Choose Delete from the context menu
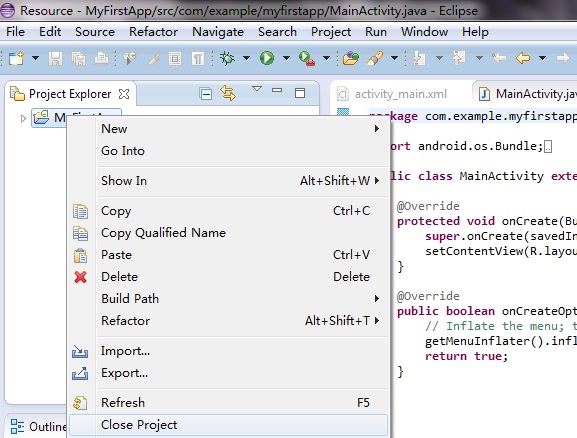Screen dimensions: 577x438 [229, 277]
